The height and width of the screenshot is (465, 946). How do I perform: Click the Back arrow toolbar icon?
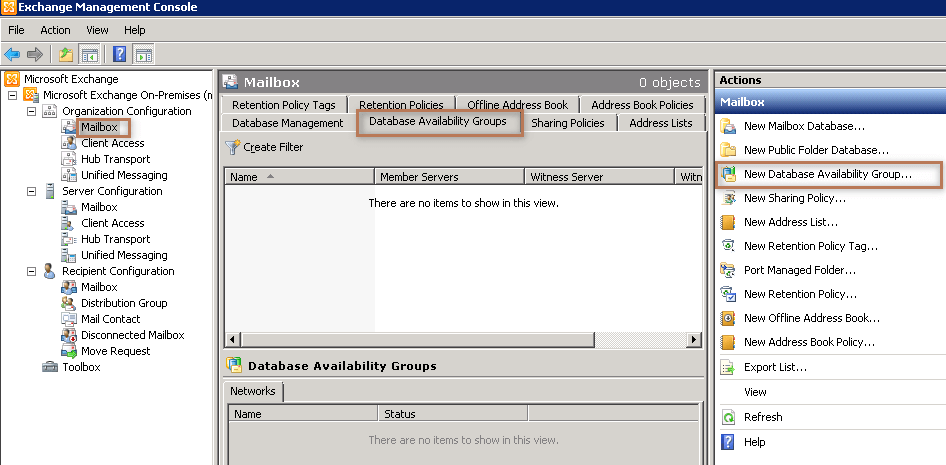[12, 54]
